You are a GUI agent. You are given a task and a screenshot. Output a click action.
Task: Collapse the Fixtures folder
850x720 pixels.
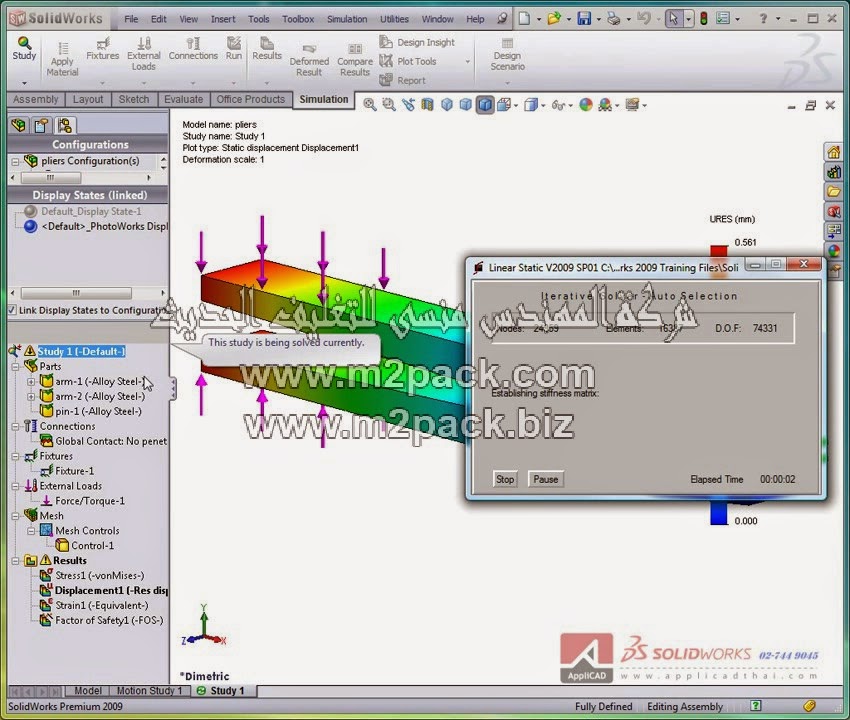coord(16,456)
